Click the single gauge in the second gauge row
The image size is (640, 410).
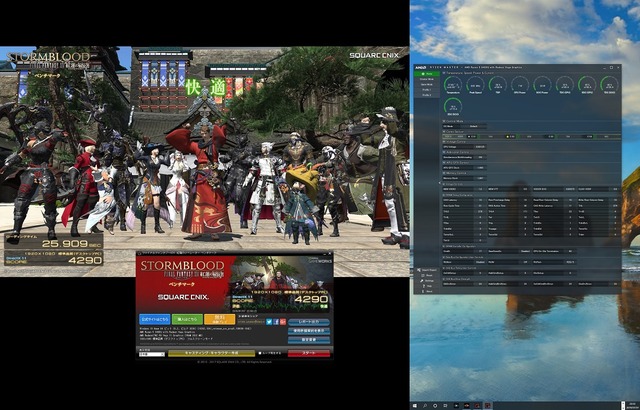[453, 106]
